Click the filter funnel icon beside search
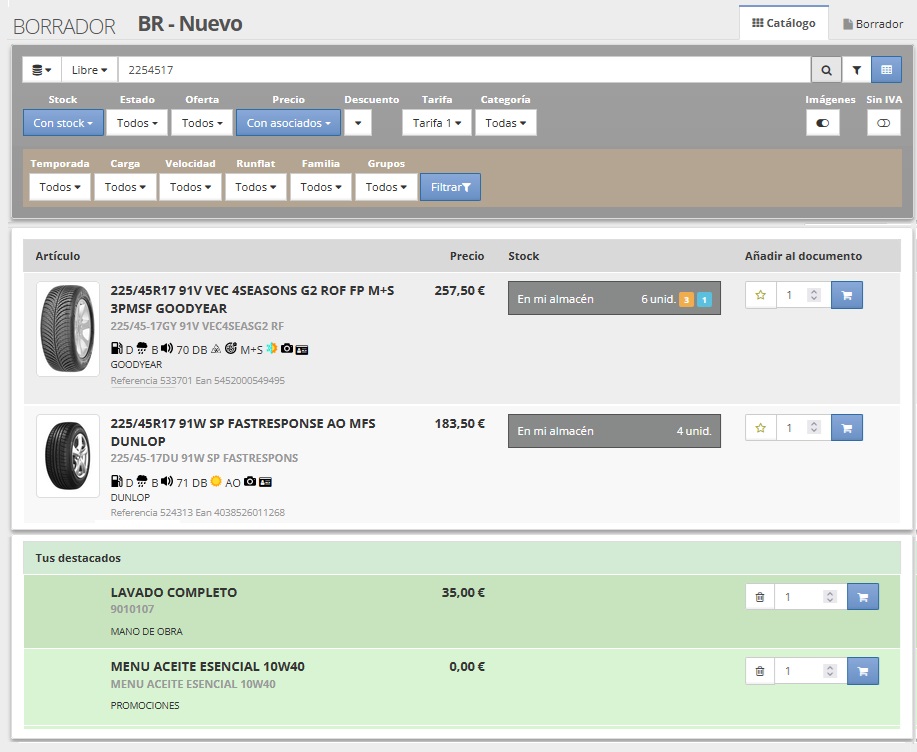The height and width of the screenshot is (752, 917). (857, 70)
